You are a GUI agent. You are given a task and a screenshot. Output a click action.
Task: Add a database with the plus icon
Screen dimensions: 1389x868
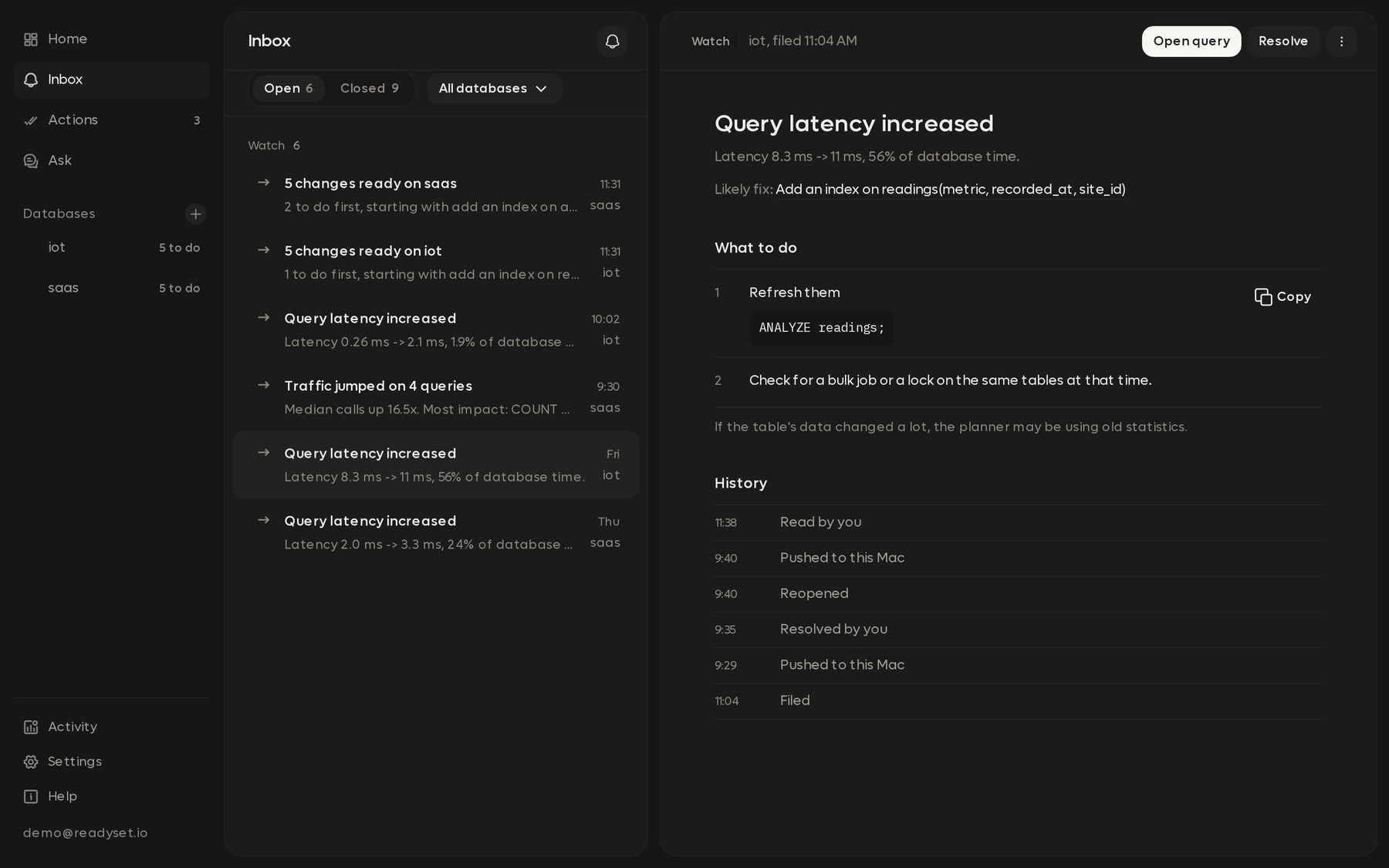point(195,214)
